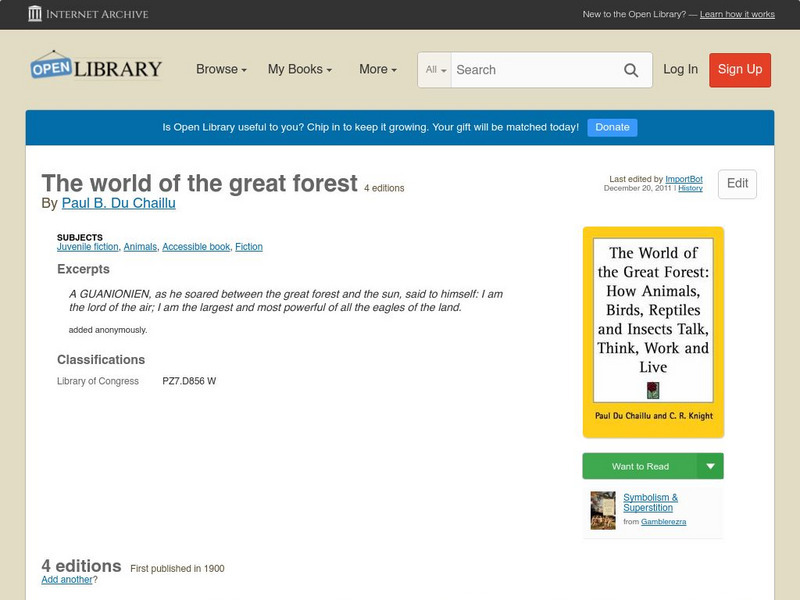800x600 pixels.
Task: Select the Open Library logo
Action: pos(95,67)
